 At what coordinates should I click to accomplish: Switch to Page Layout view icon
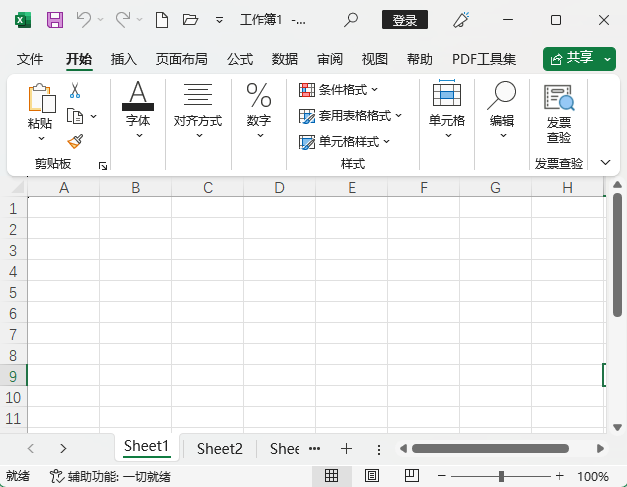pos(372,476)
